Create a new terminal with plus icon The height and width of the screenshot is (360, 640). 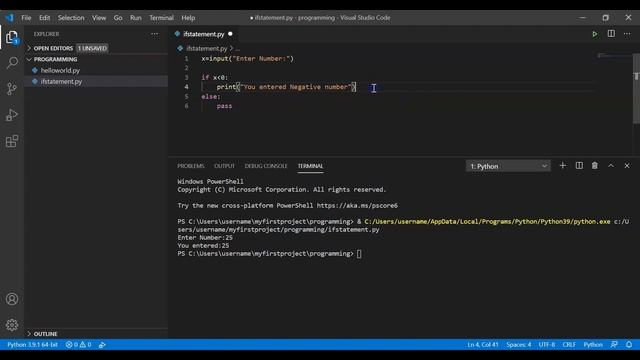[x=562, y=166]
